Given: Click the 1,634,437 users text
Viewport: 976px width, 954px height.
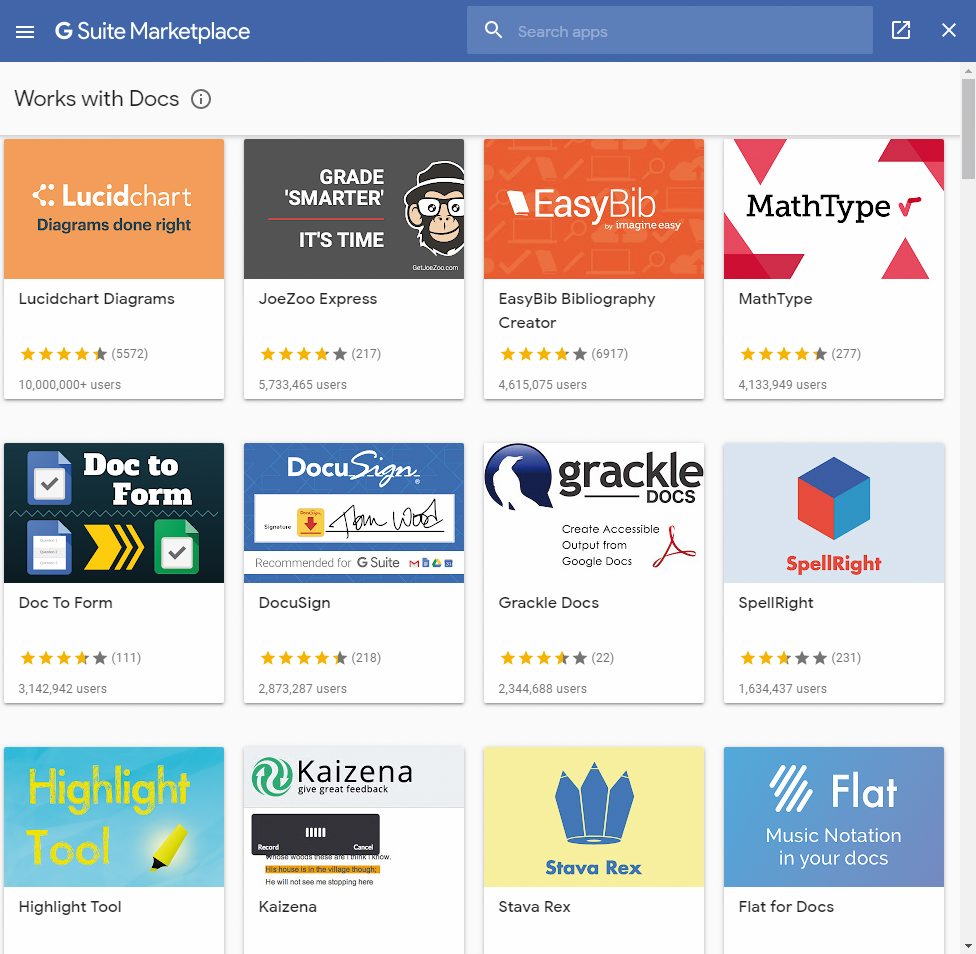Looking at the screenshot, I should tap(782, 688).
